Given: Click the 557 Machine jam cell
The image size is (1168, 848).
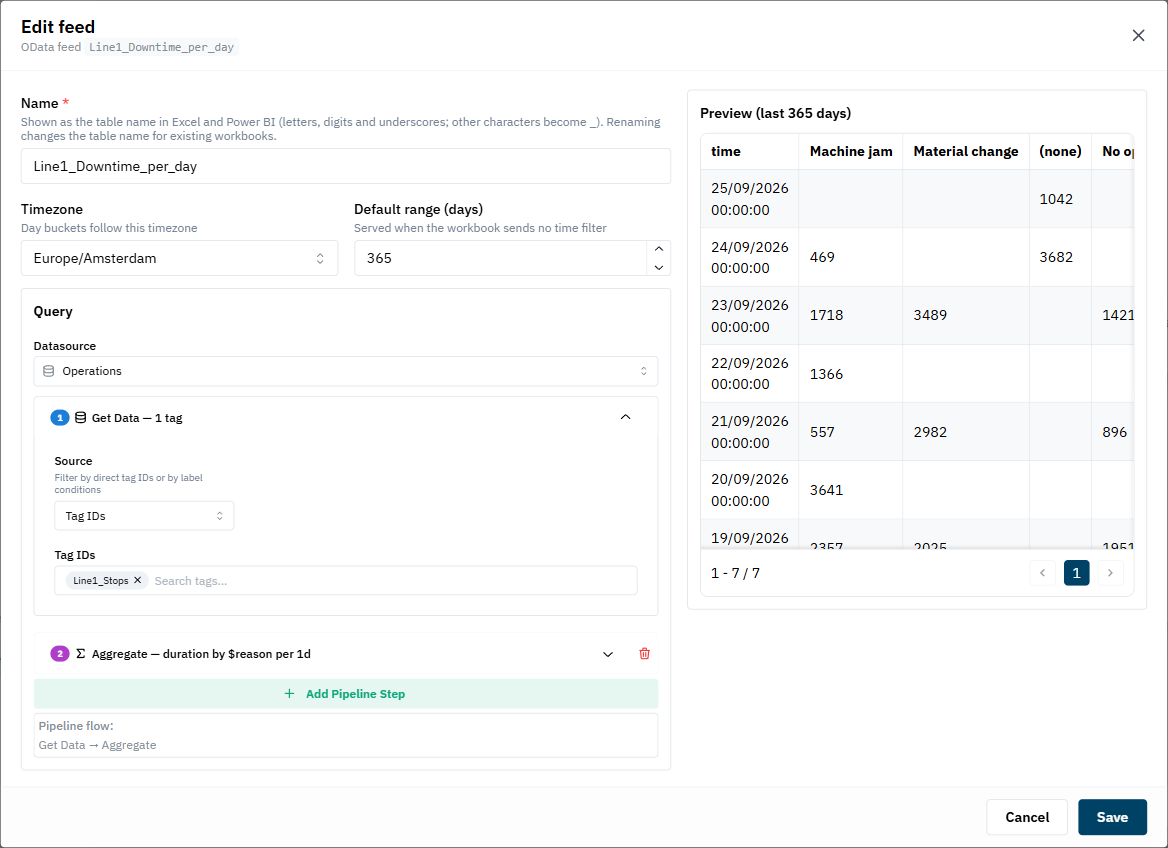Looking at the screenshot, I should pyautogui.click(x=851, y=431).
